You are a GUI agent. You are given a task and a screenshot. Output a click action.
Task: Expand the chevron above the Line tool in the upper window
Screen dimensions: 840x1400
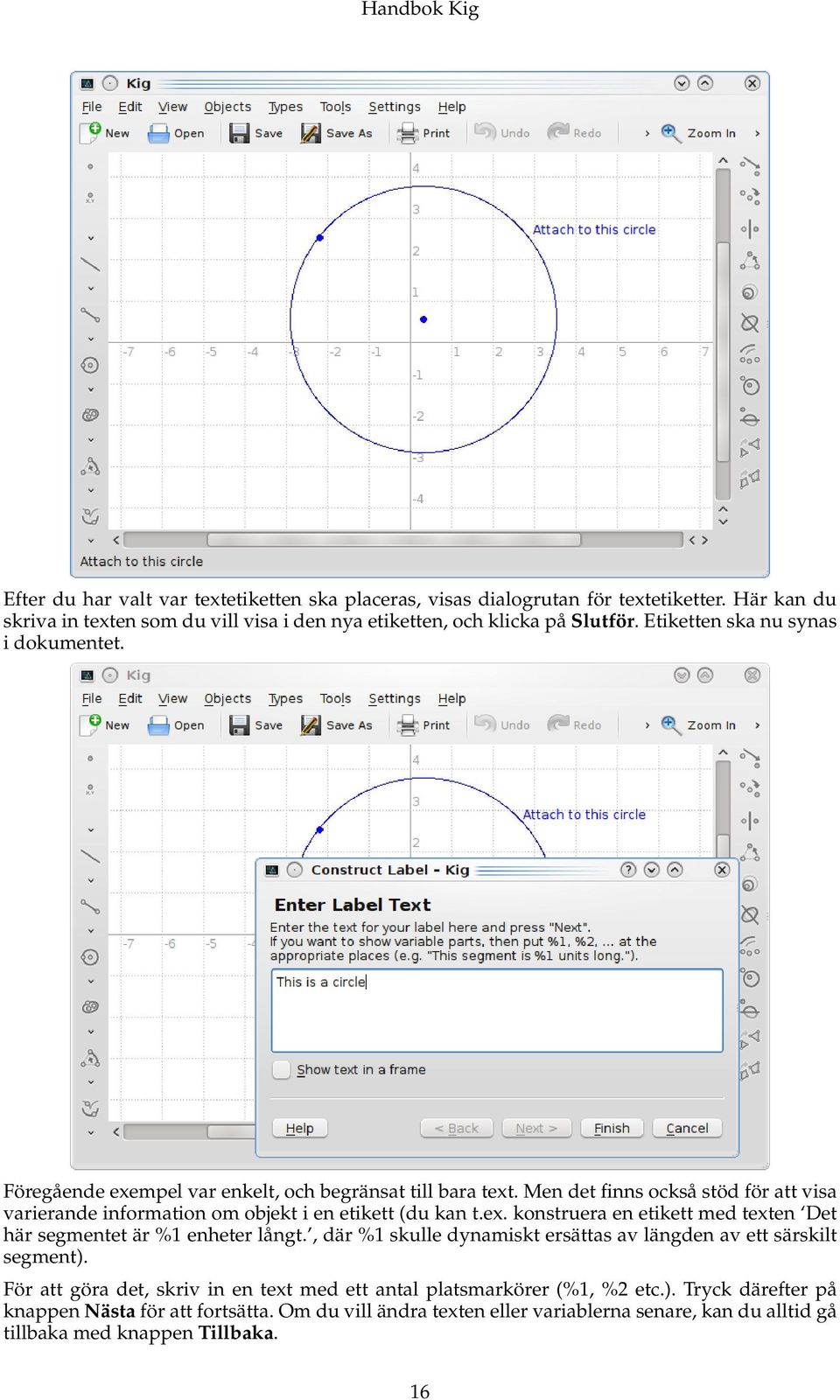(x=90, y=238)
